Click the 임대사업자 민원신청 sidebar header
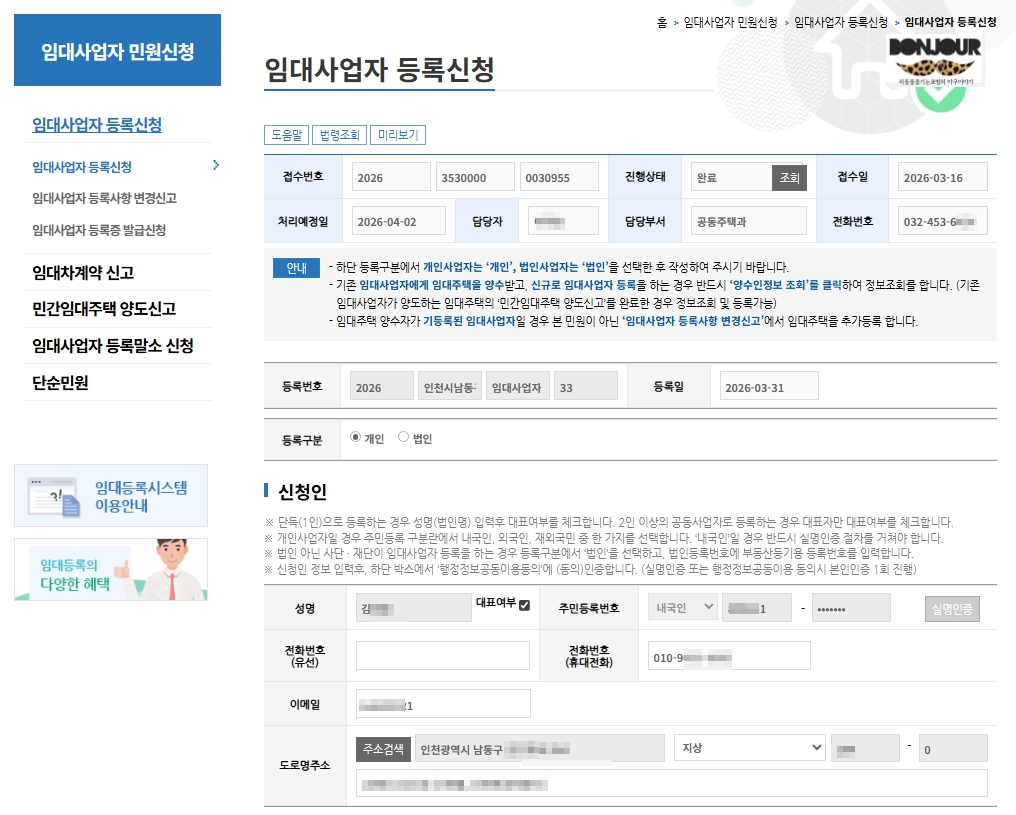 117,50
